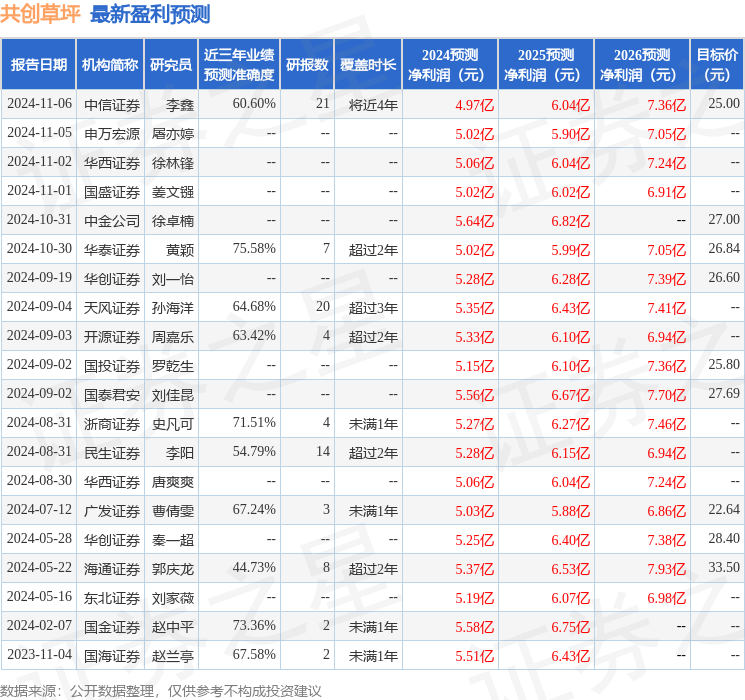This screenshot has width=745, height=700.
Task: Click the 2025预测净利润 column header
Action: [546, 65]
